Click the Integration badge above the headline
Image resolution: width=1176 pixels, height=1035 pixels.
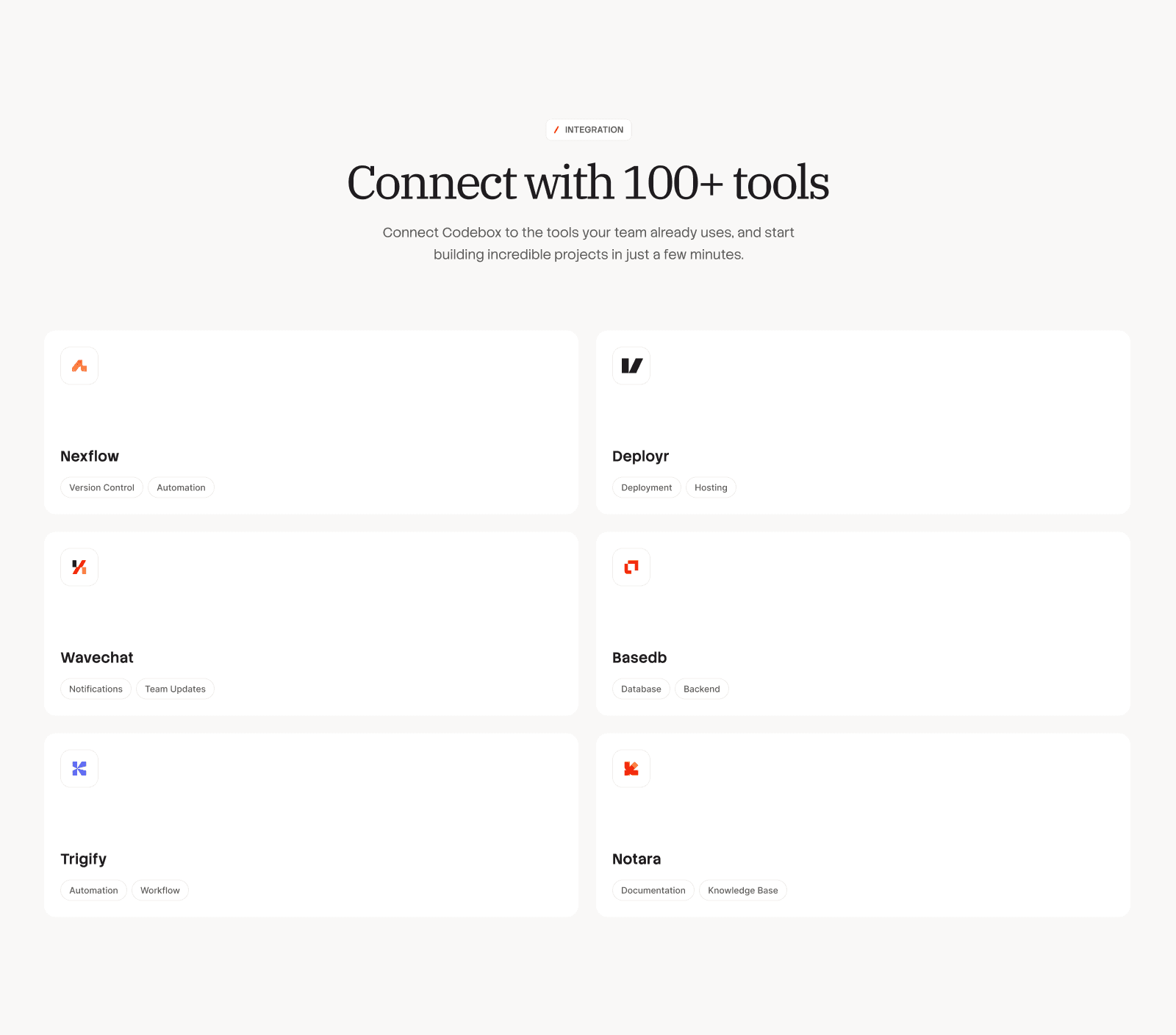coord(589,129)
